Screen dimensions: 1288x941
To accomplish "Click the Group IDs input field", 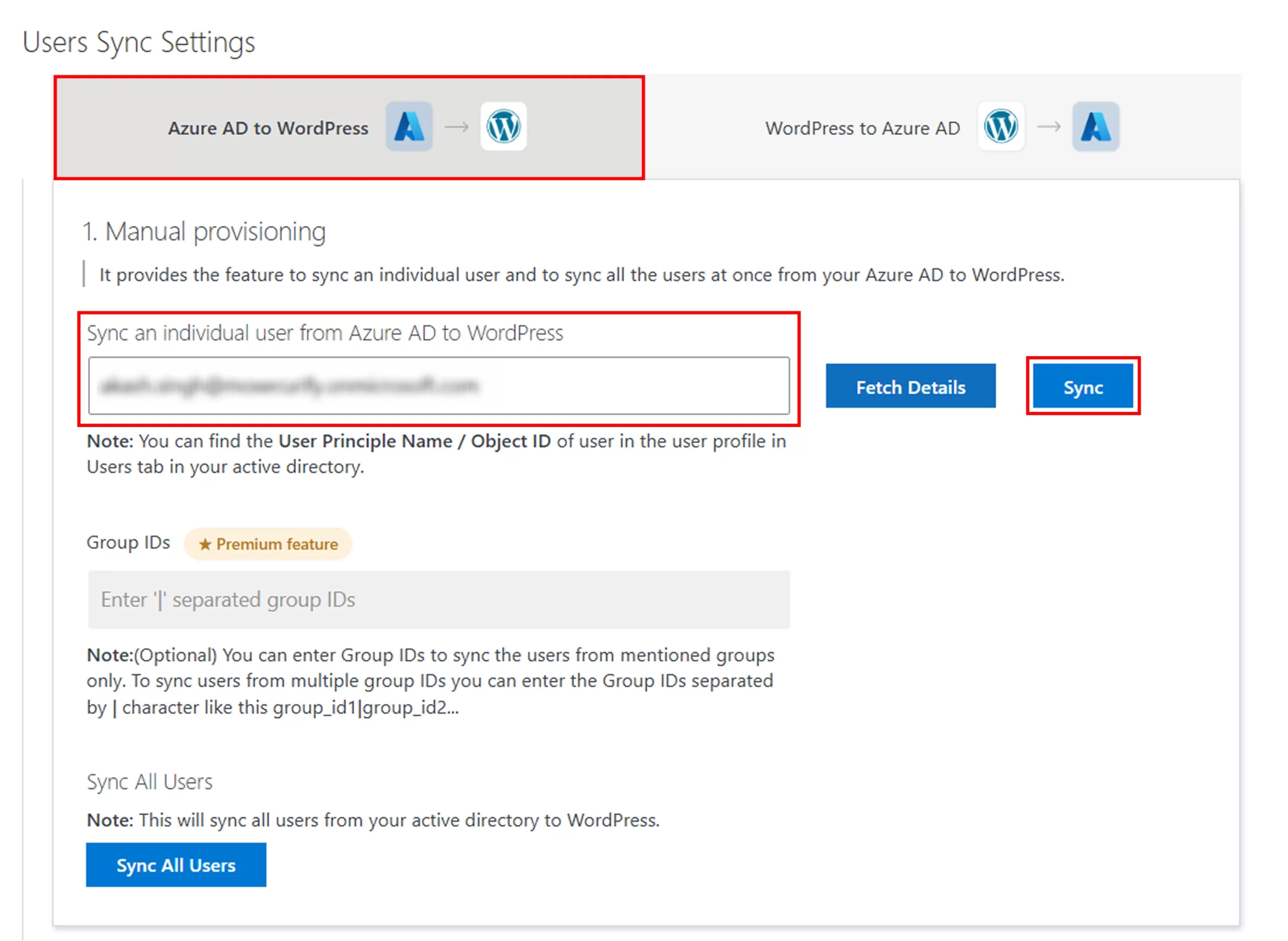I will click(x=439, y=600).
